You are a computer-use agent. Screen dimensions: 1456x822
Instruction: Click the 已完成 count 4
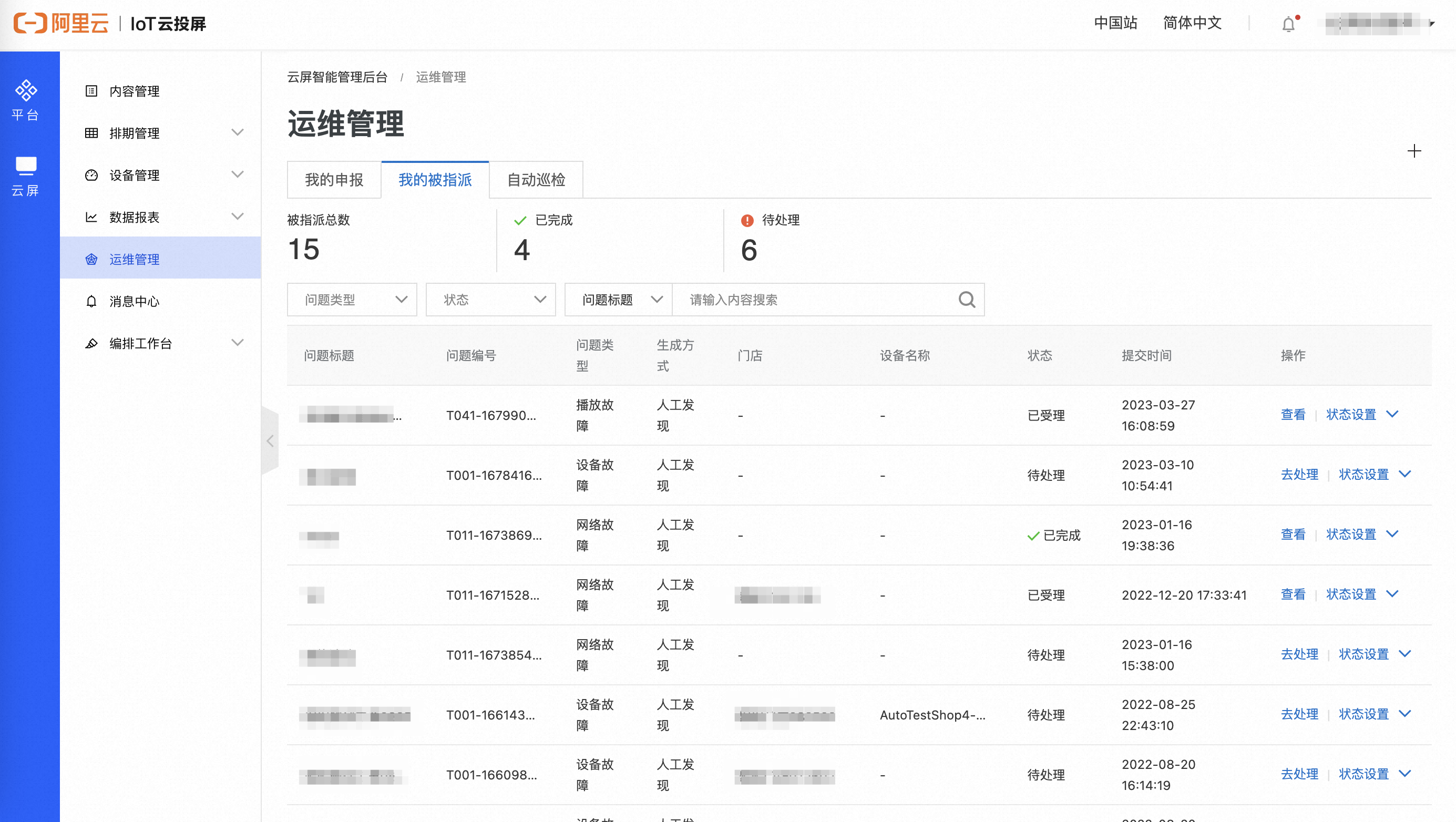click(522, 250)
